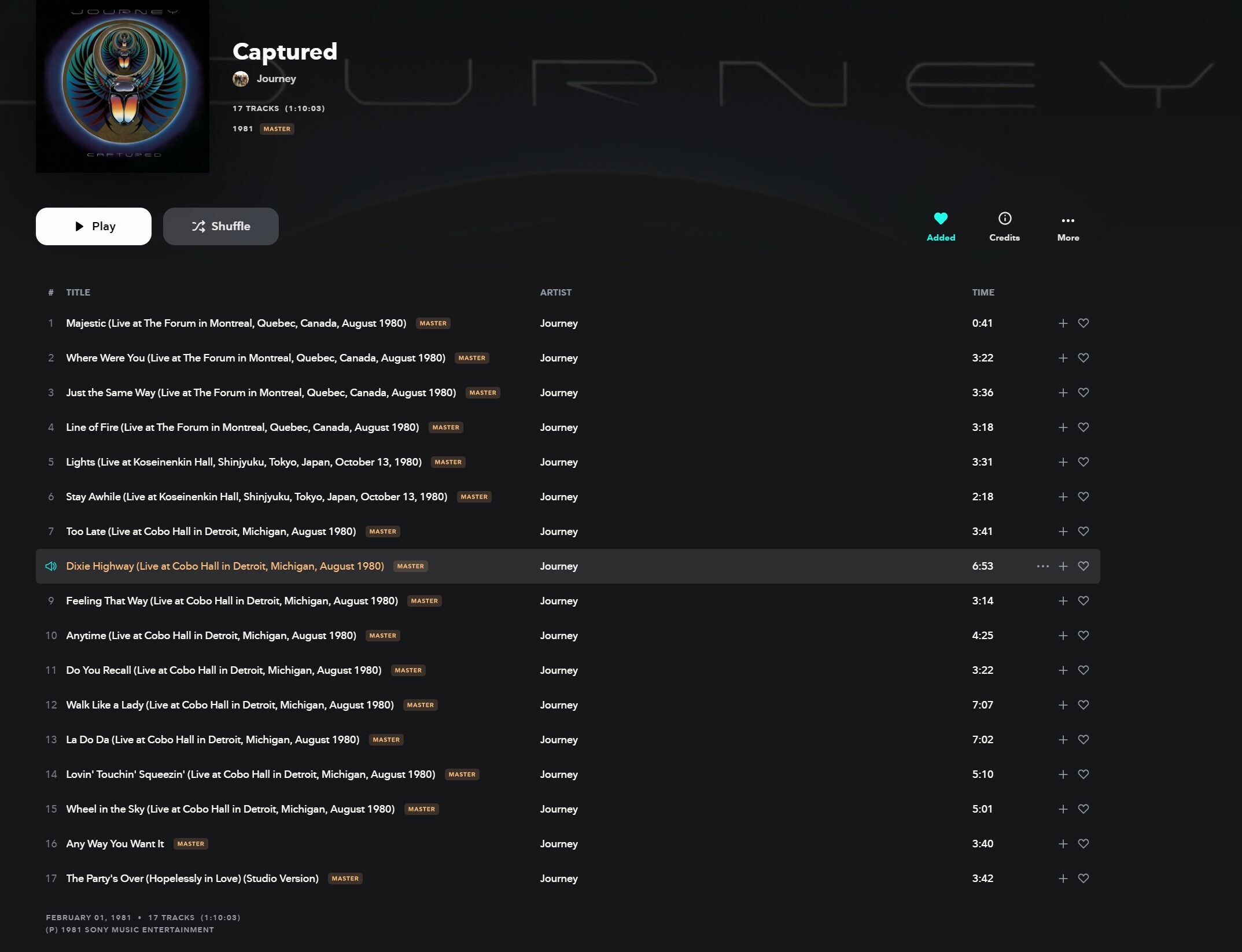Open Journey artist link on Too Late row
Image resolution: width=1242 pixels, height=952 pixels.
tap(559, 532)
